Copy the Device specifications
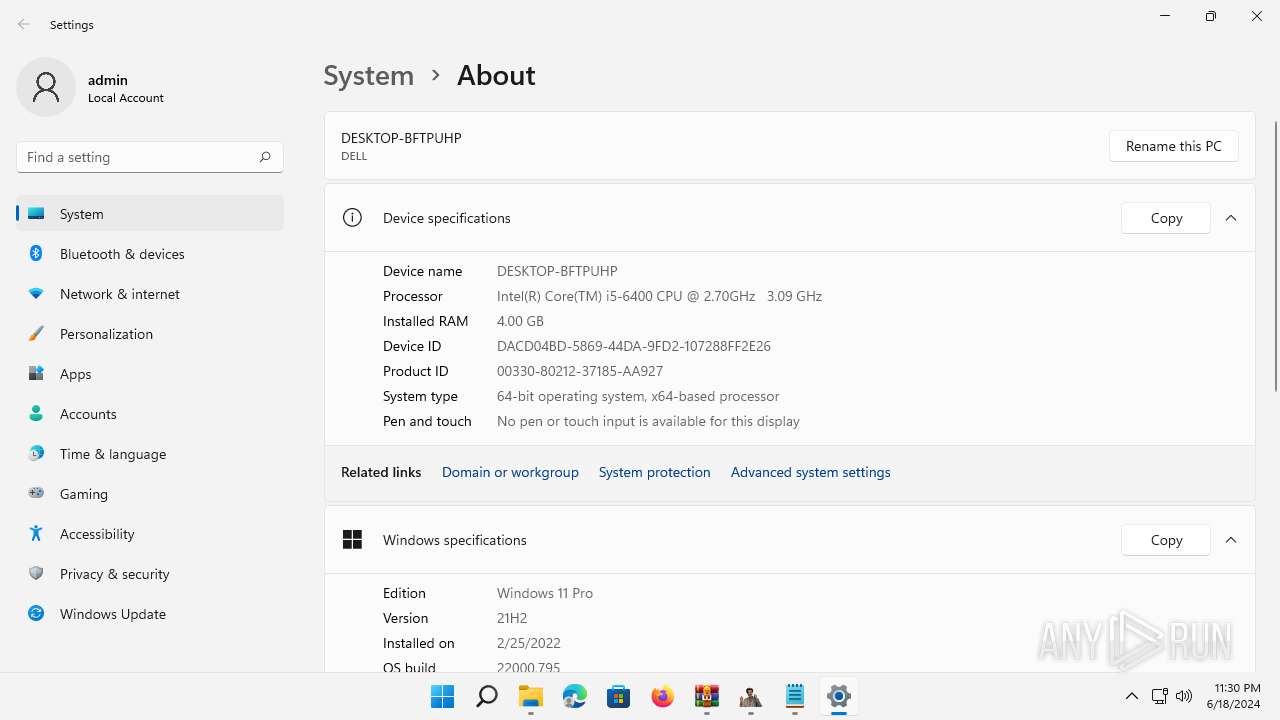Screen dimensions: 1280x720 [x=1166, y=218]
